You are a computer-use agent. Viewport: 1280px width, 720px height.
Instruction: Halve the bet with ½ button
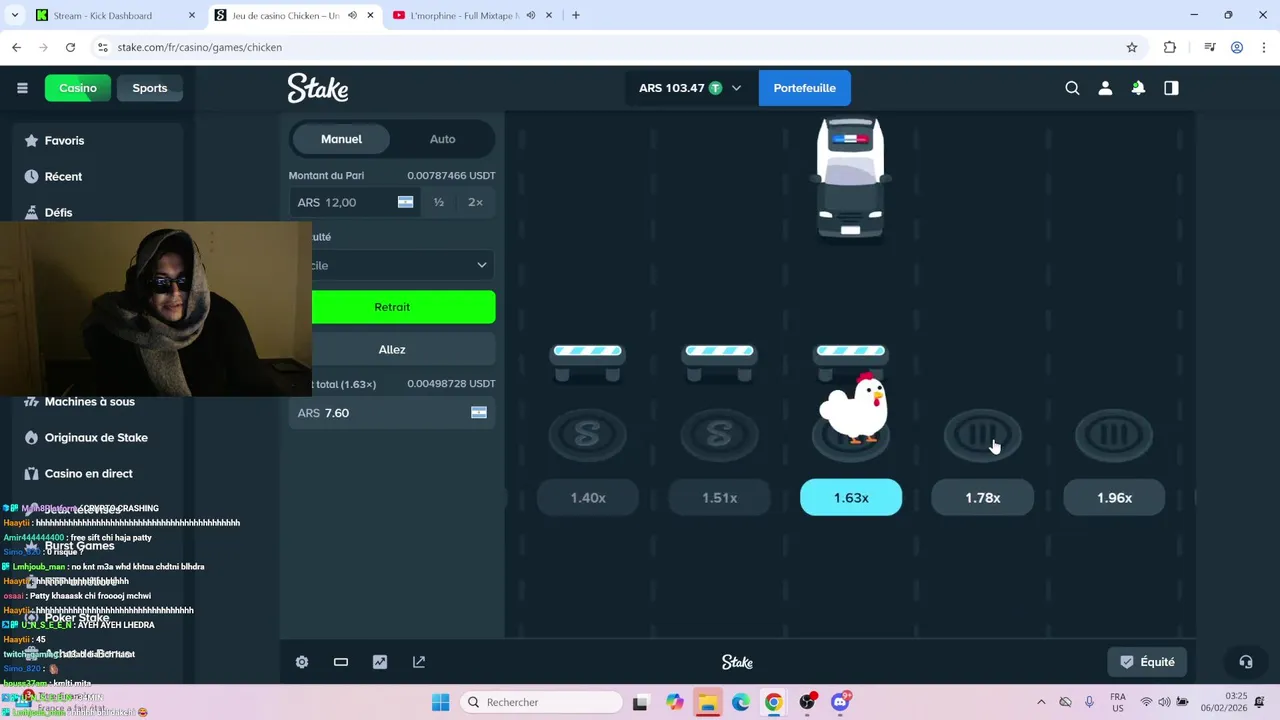(x=439, y=202)
